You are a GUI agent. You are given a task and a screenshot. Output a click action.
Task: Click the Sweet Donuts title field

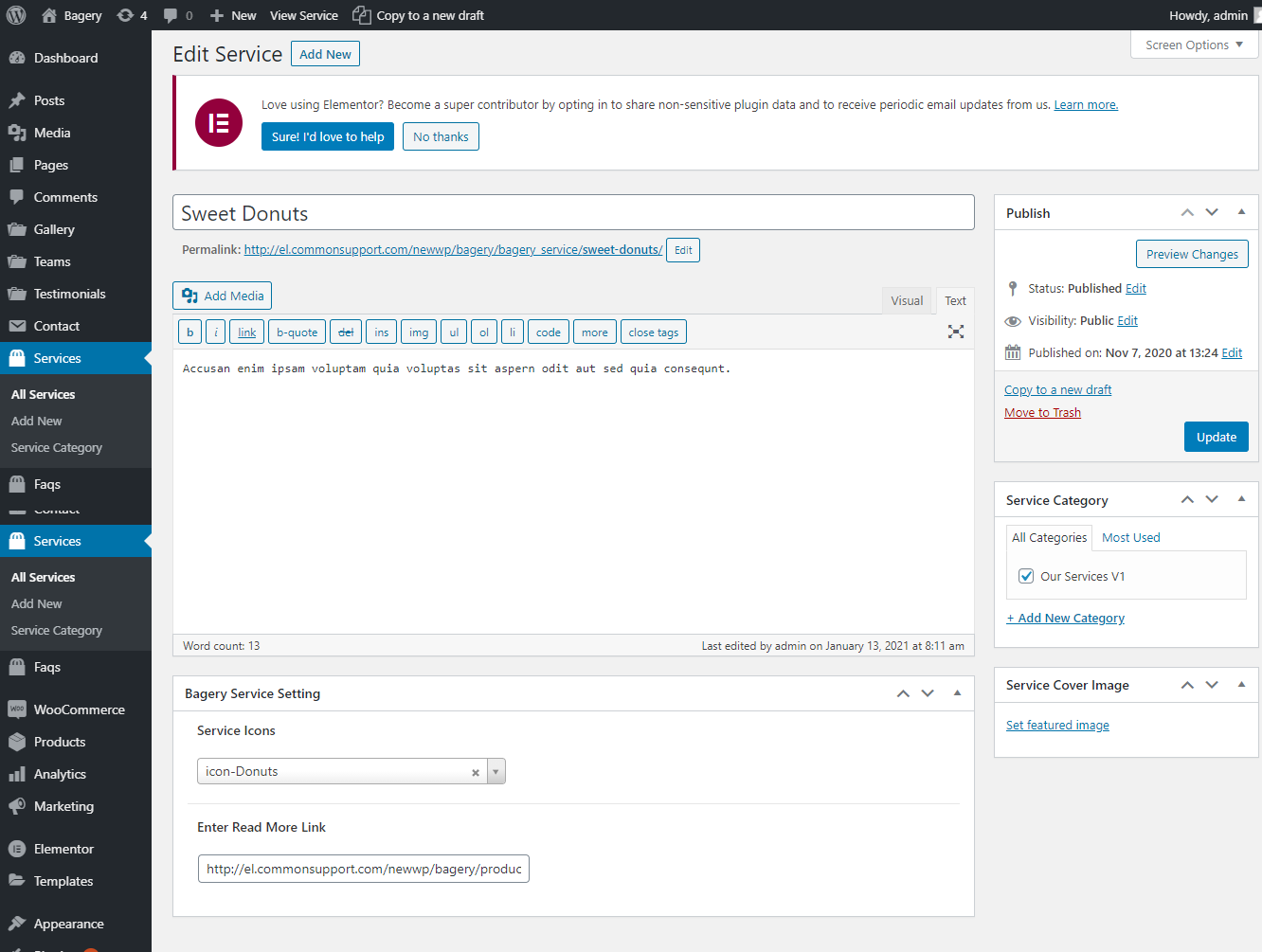click(x=573, y=213)
